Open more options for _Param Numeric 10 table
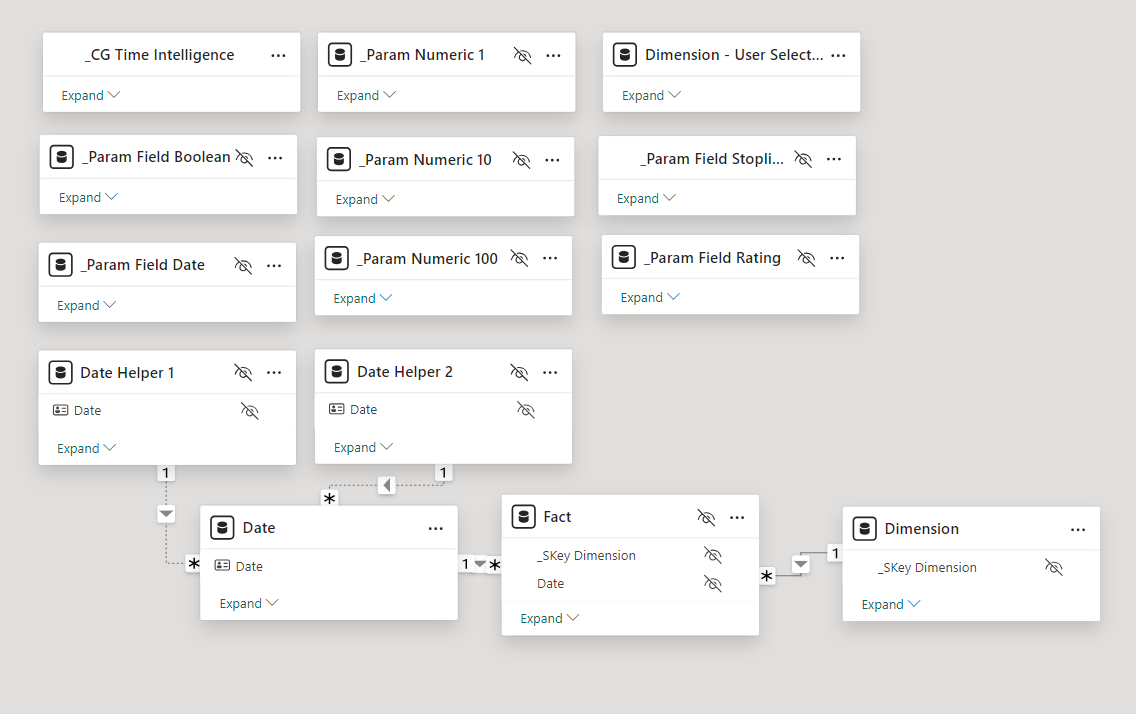1136x714 pixels. [552, 160]
